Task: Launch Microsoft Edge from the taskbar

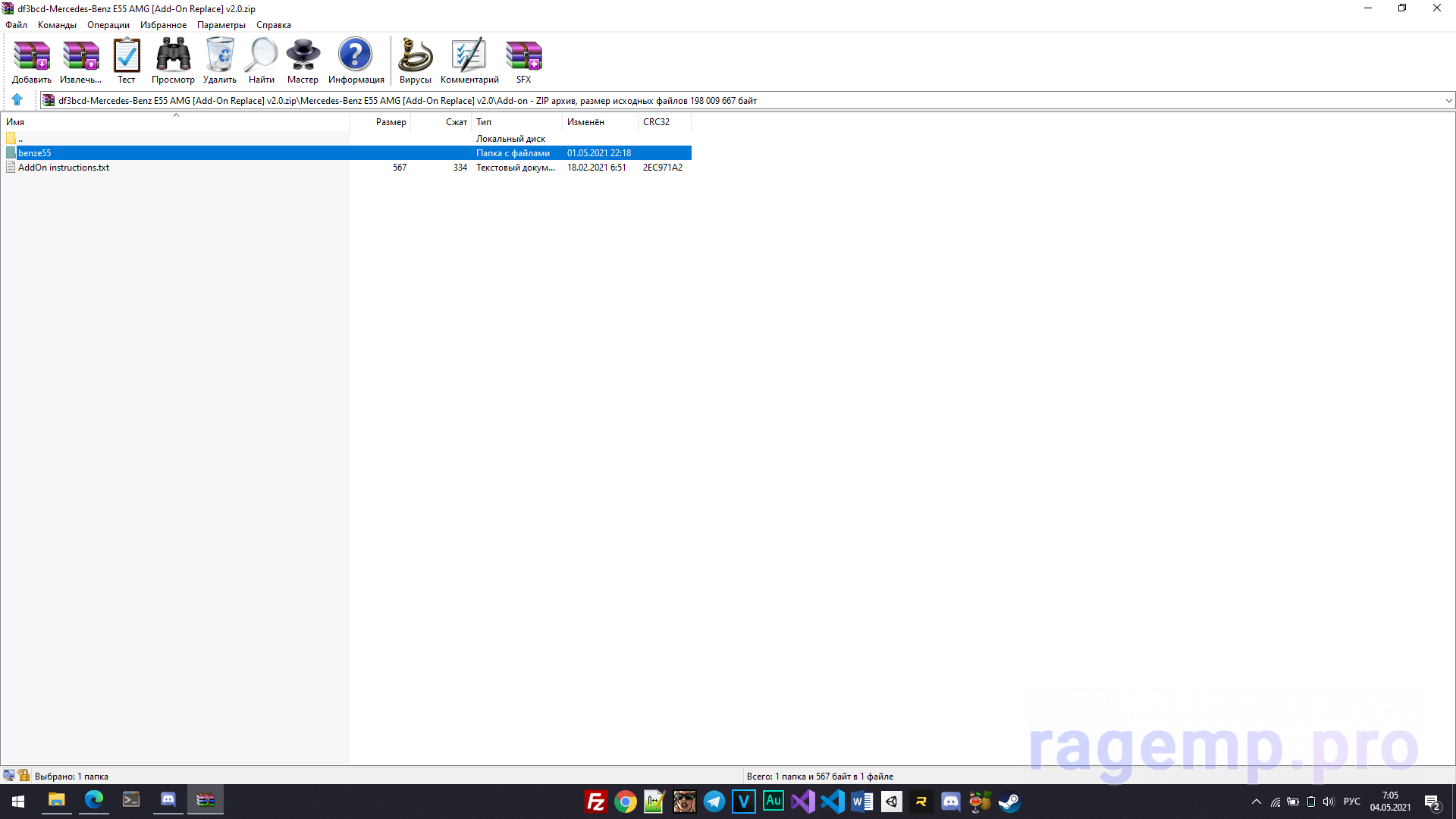Action: [94, 801]
